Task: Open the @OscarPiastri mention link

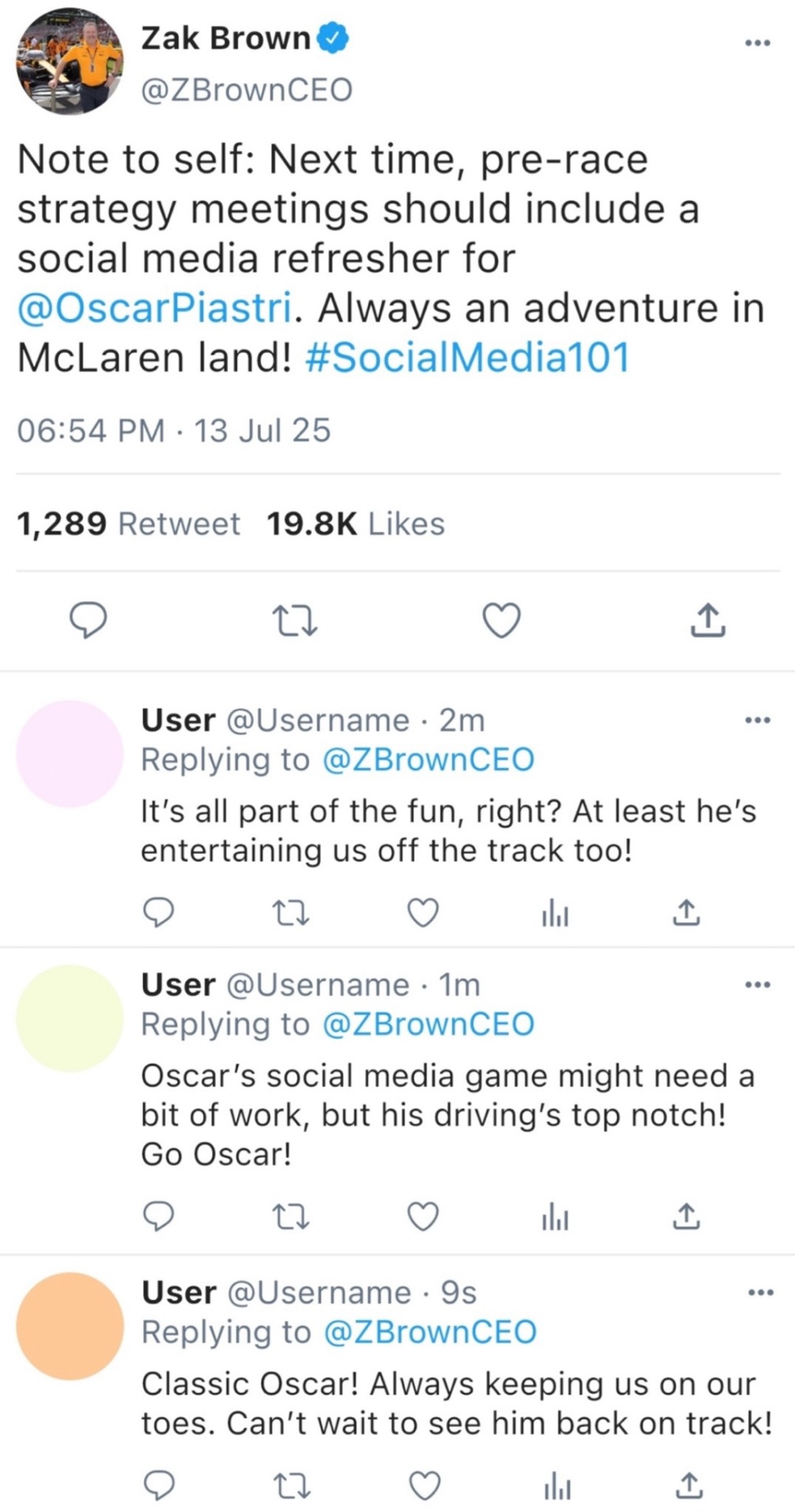Action: click(155, 308)
